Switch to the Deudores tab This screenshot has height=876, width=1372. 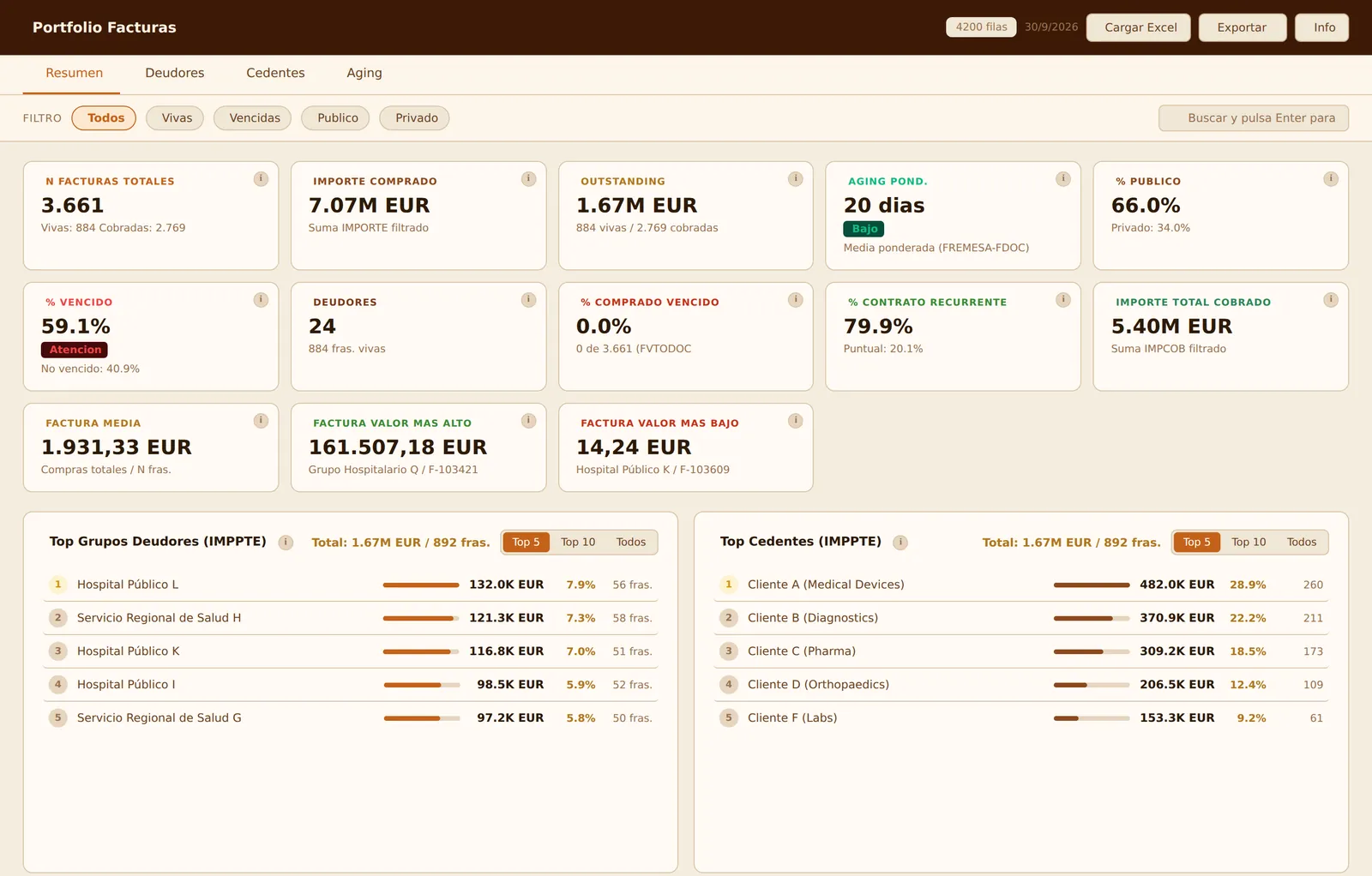click(x=175, y=74)
